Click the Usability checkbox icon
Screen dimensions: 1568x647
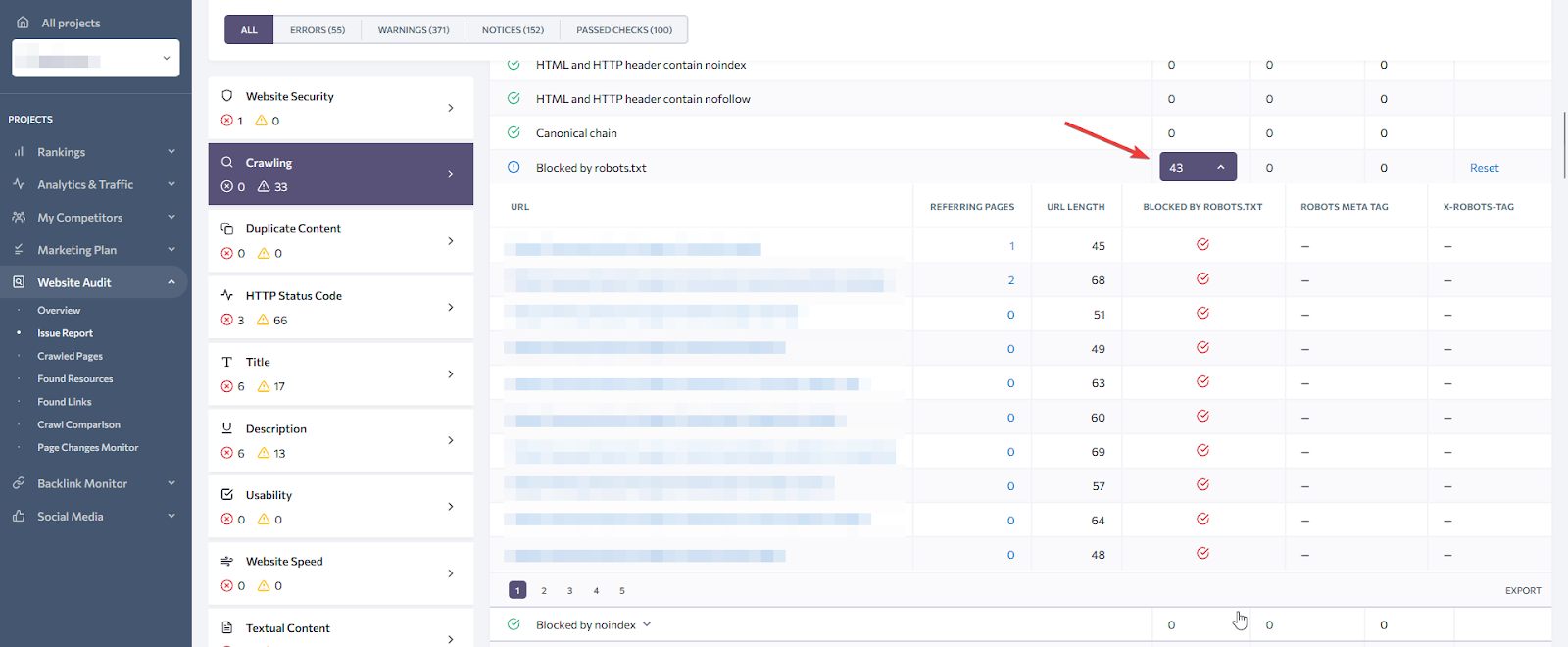pyautogui.click(x=227, y=495)
